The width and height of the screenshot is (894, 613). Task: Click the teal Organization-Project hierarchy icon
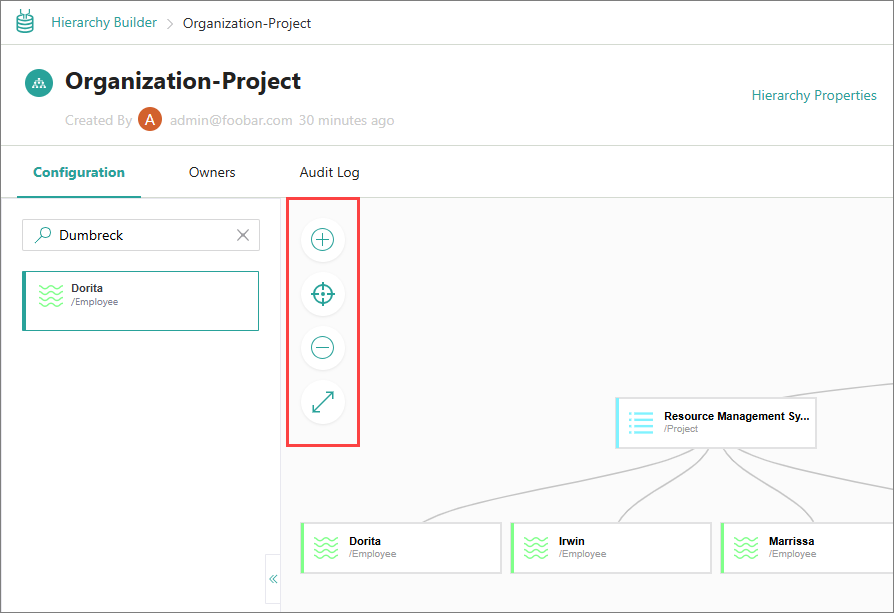pyautogui.click(x=39, y=83)
